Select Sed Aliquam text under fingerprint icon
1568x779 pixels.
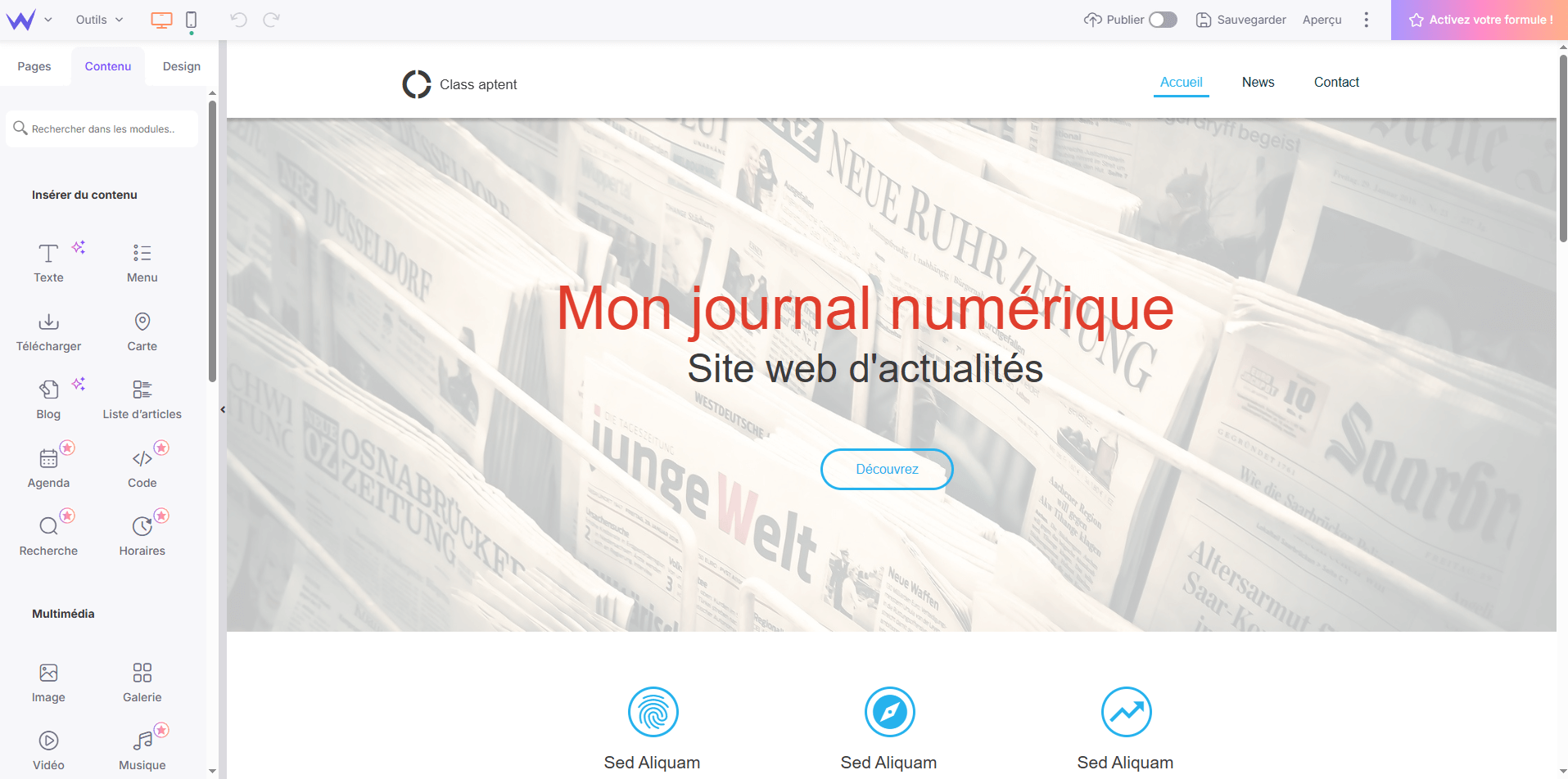pos(652,763)
